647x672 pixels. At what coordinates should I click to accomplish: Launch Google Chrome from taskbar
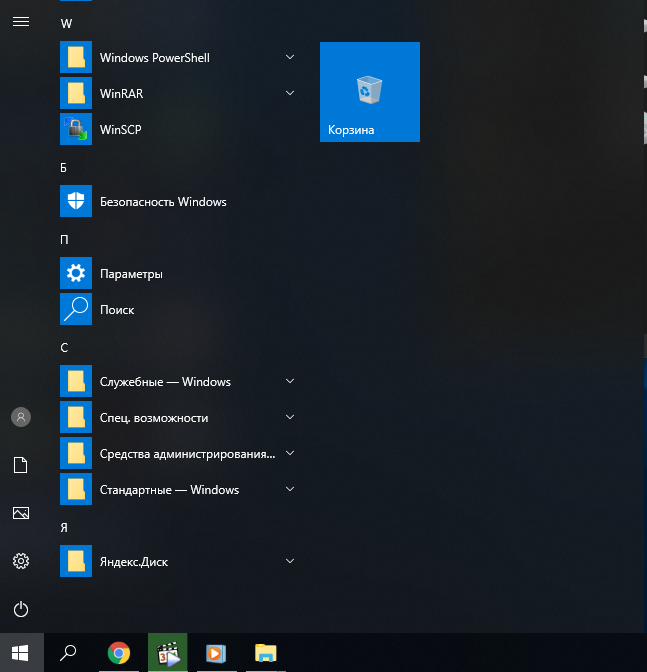tap(119, 653)
